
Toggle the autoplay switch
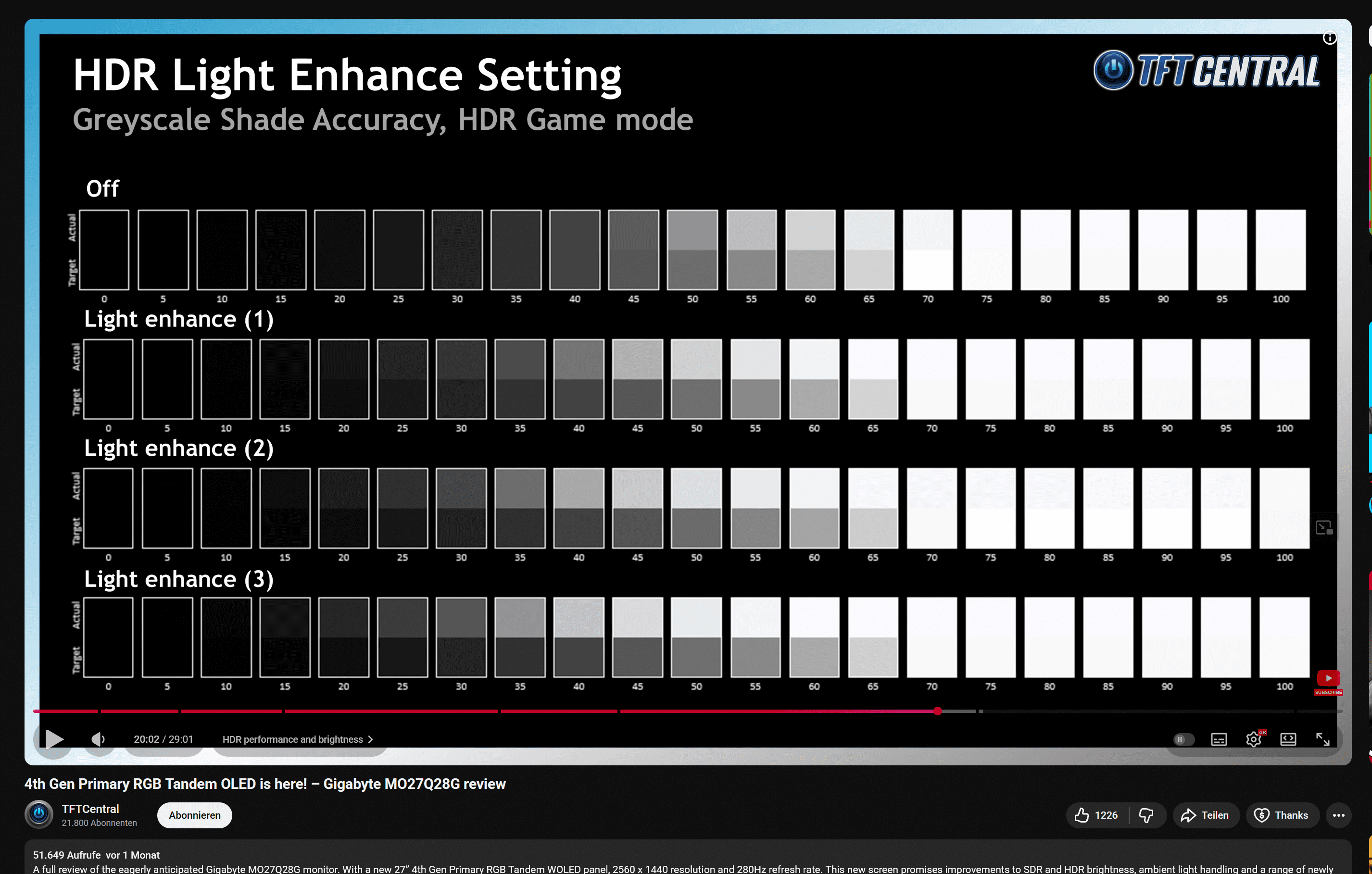point(1183,739)
